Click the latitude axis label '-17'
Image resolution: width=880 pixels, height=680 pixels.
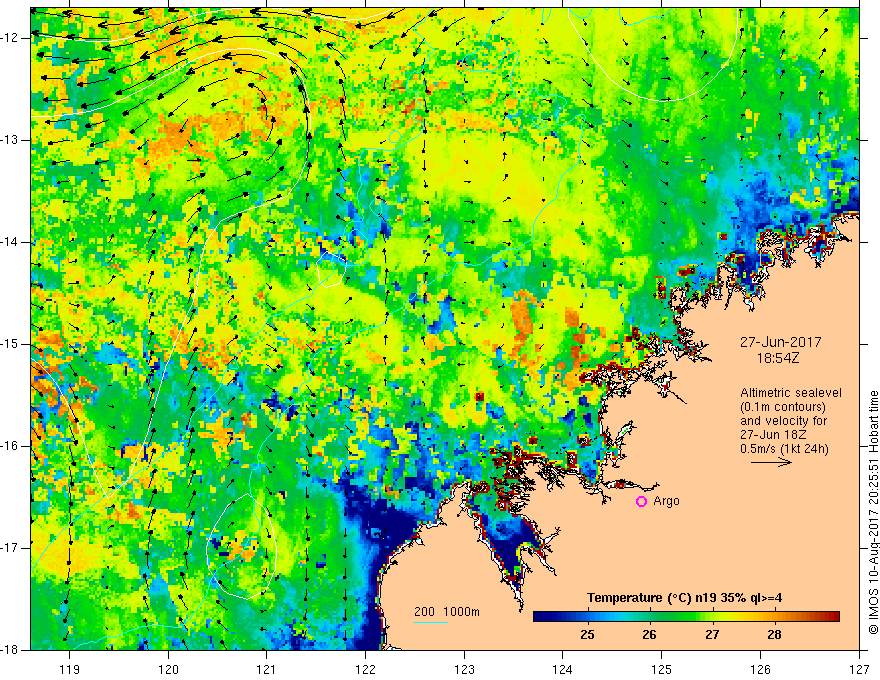(x=10, y=548)
